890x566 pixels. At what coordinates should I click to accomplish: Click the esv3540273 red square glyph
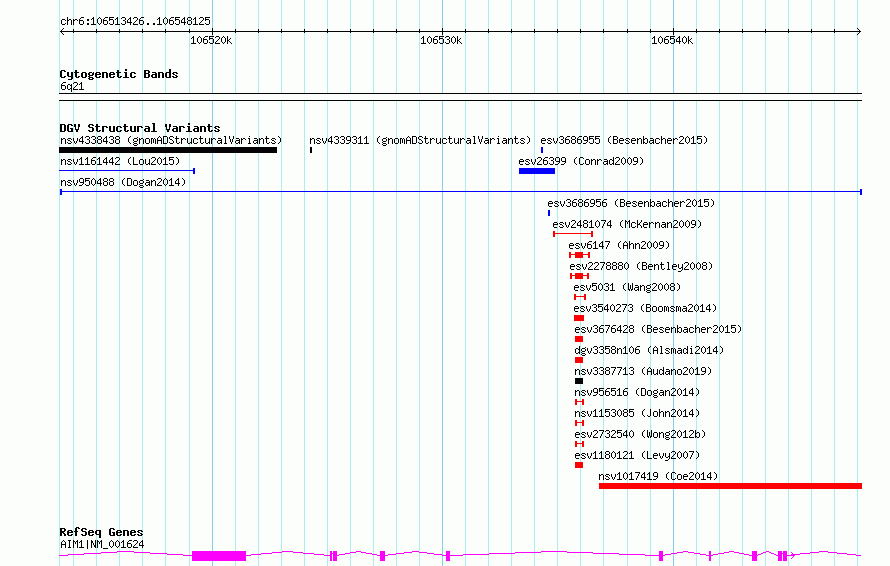click(579, 318)
